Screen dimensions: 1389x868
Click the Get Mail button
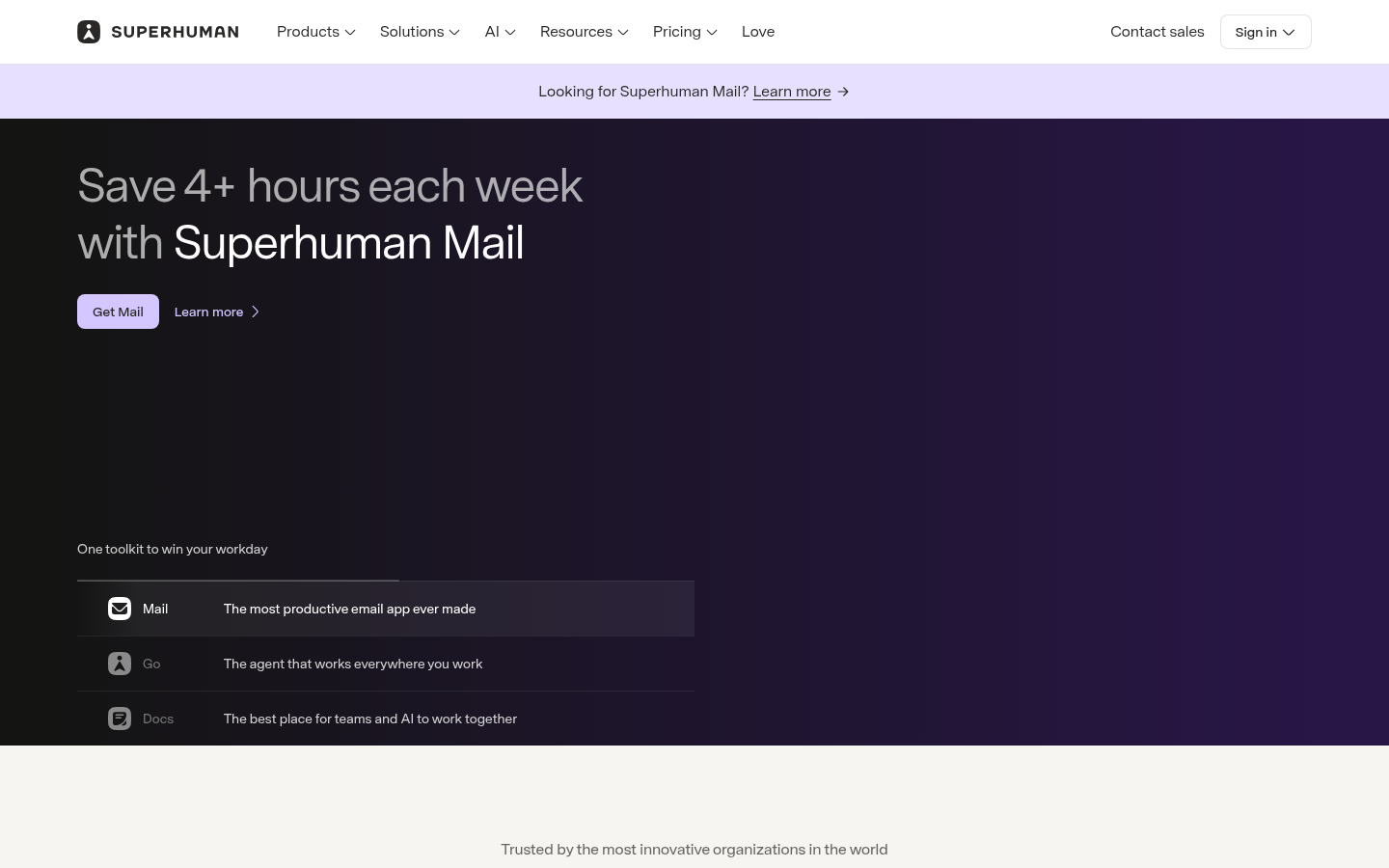pos(118,312)
